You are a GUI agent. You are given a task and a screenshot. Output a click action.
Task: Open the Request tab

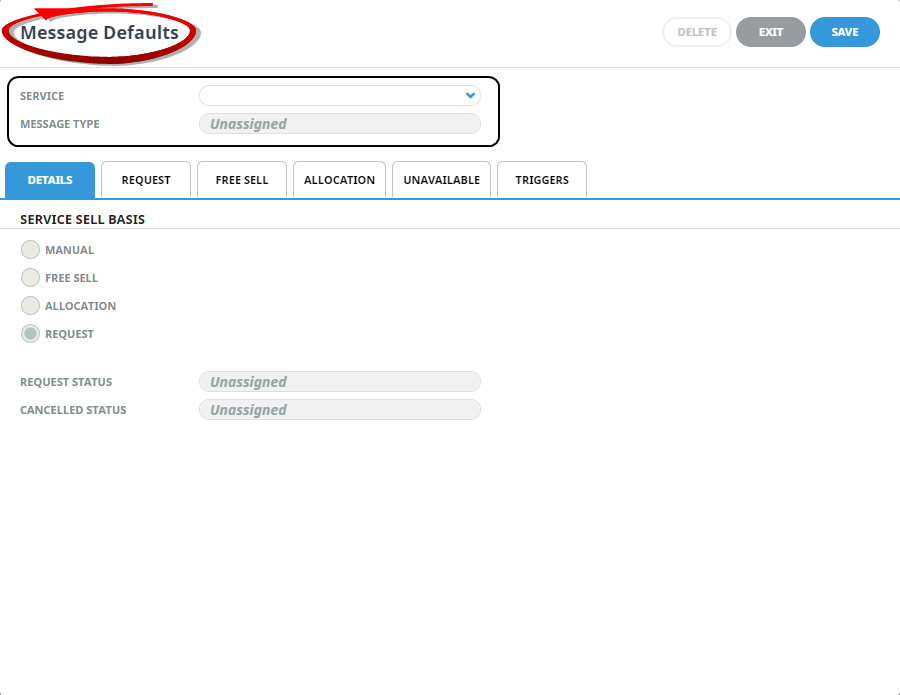(x=146, y=180)
